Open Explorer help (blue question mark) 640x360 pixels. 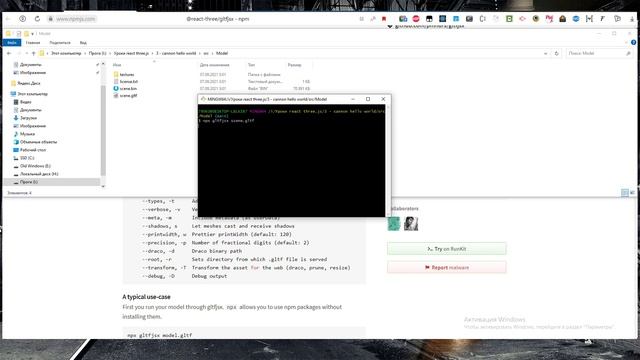coord(633,42)
